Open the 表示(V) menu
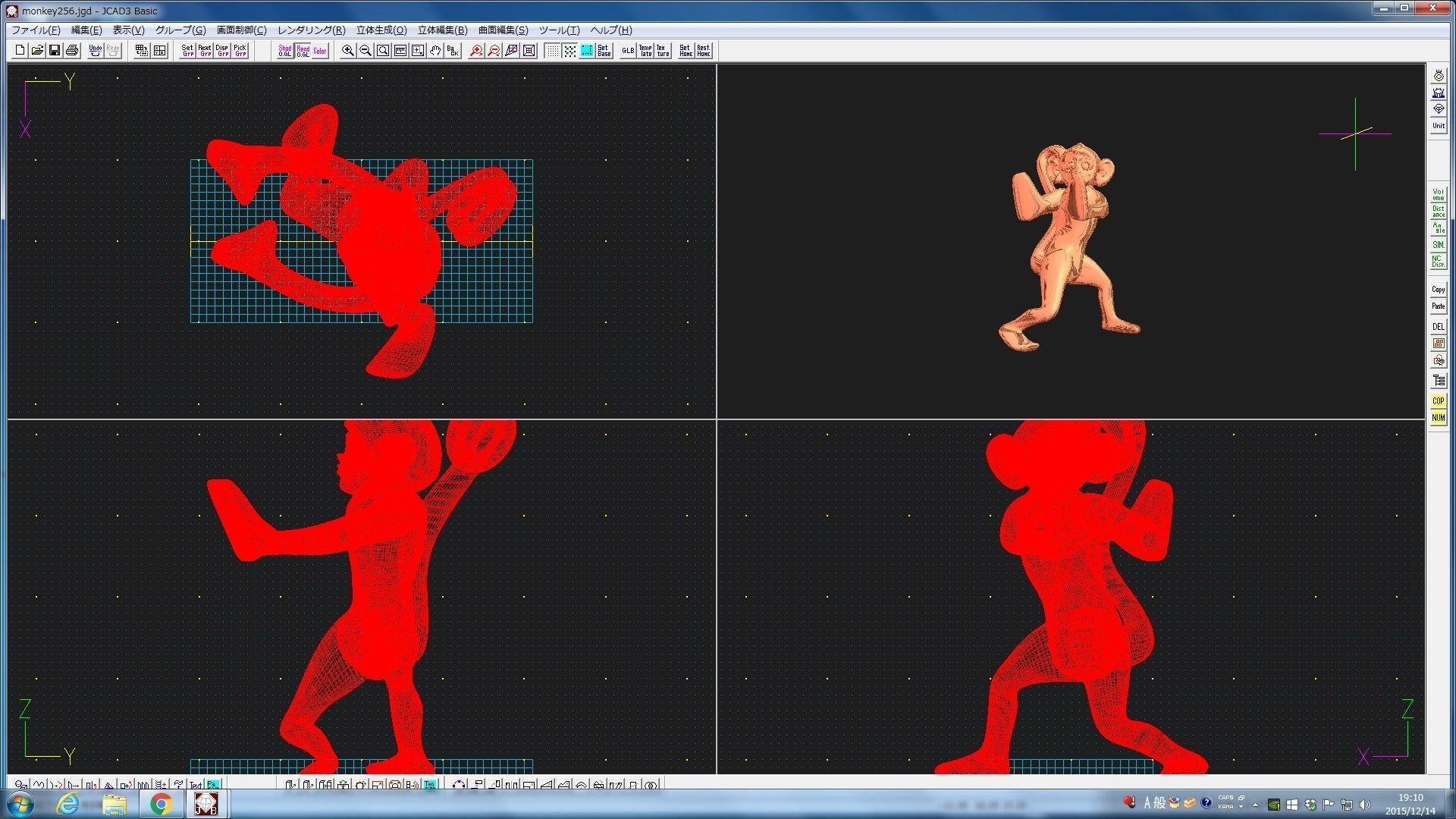The image size is (1456, 819). (128, 30)
